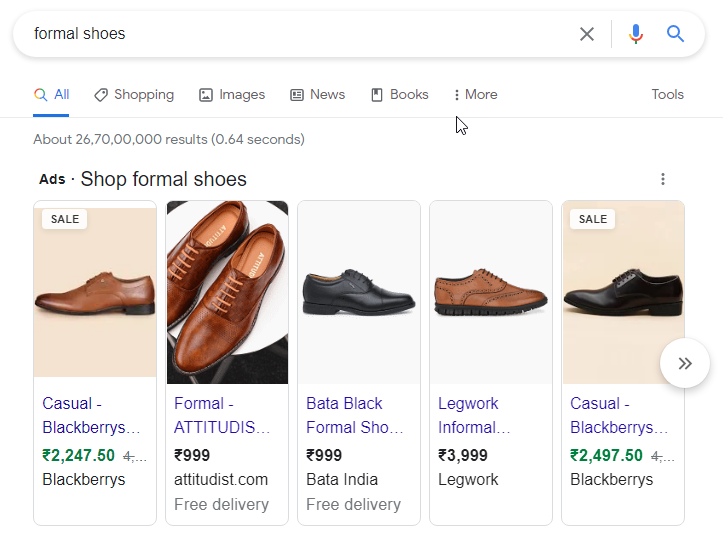Open Legwork Informal shoes link
This screenshot has width=723, height=546.
(x=474, y=415)
